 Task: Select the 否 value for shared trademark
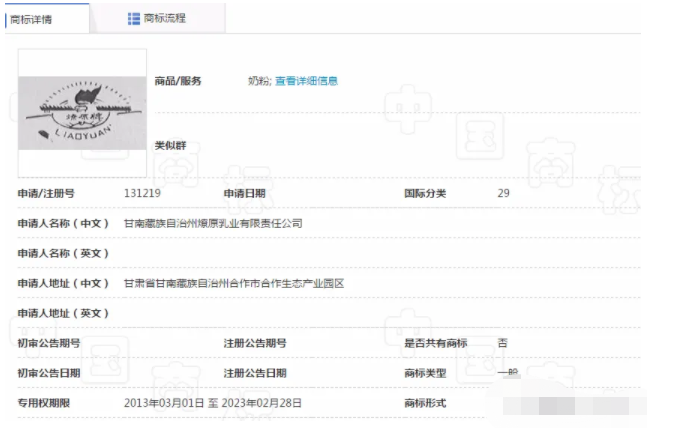tap(502, 343)
